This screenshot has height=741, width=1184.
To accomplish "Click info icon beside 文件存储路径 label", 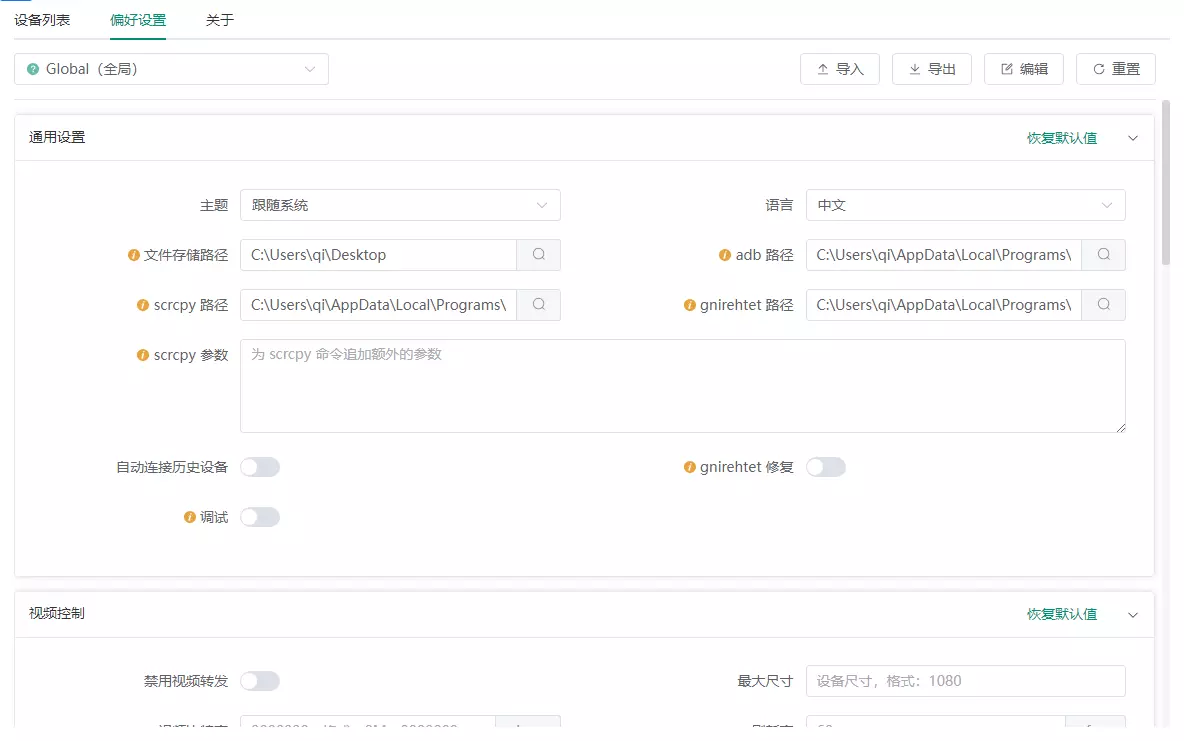I will pos(134,255).
